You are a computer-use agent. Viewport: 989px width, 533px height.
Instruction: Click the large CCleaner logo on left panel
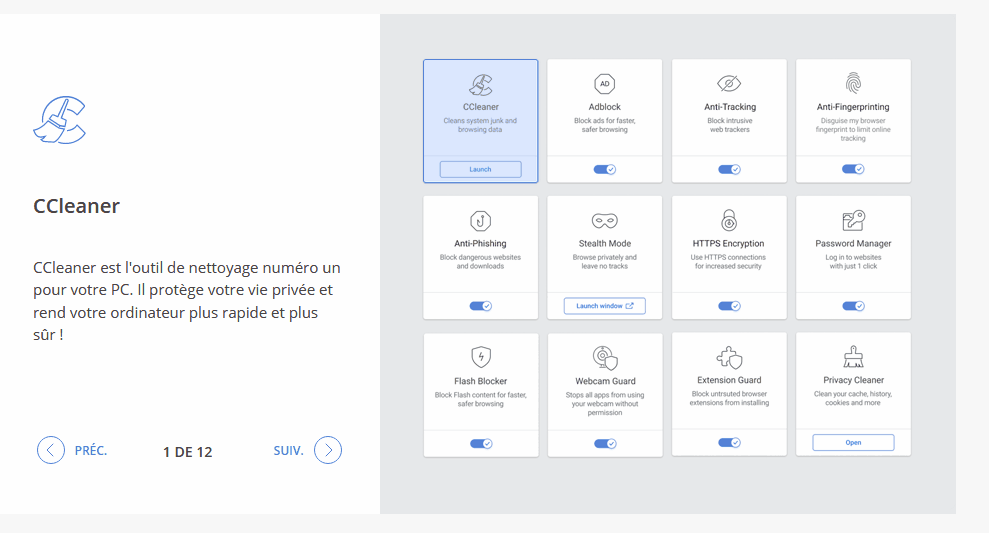(60, 120)
